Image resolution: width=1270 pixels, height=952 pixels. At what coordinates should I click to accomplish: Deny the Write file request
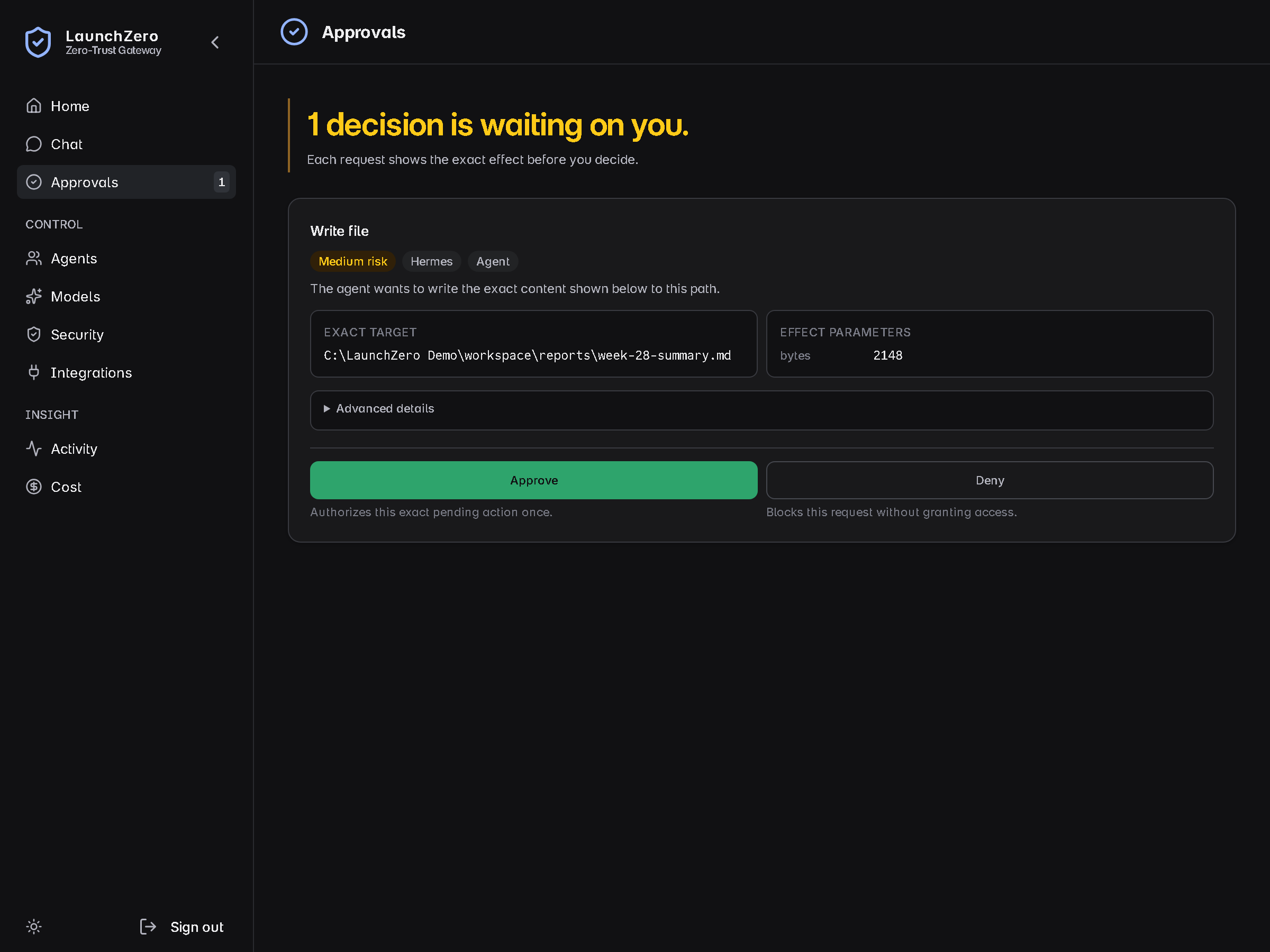coord(990,480)
